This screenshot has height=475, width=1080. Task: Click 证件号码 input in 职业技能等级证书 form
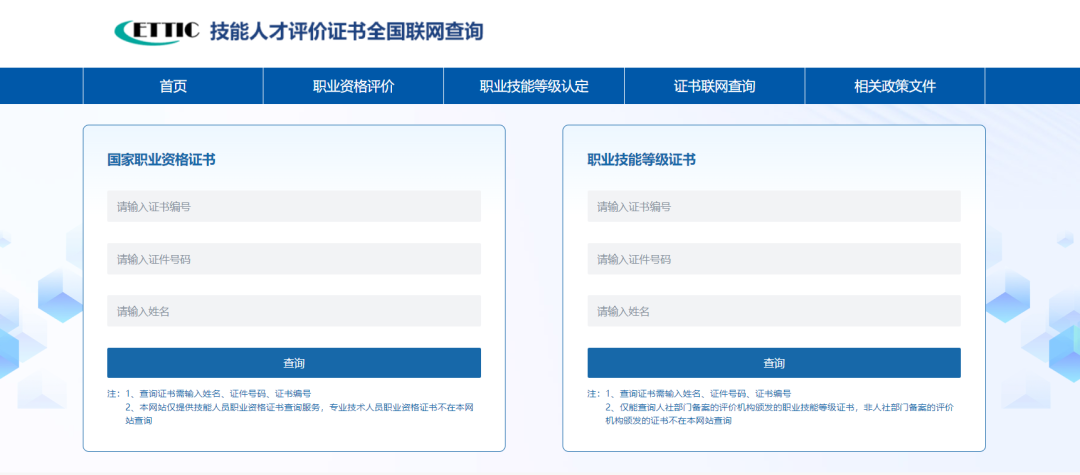click(774, 259)
